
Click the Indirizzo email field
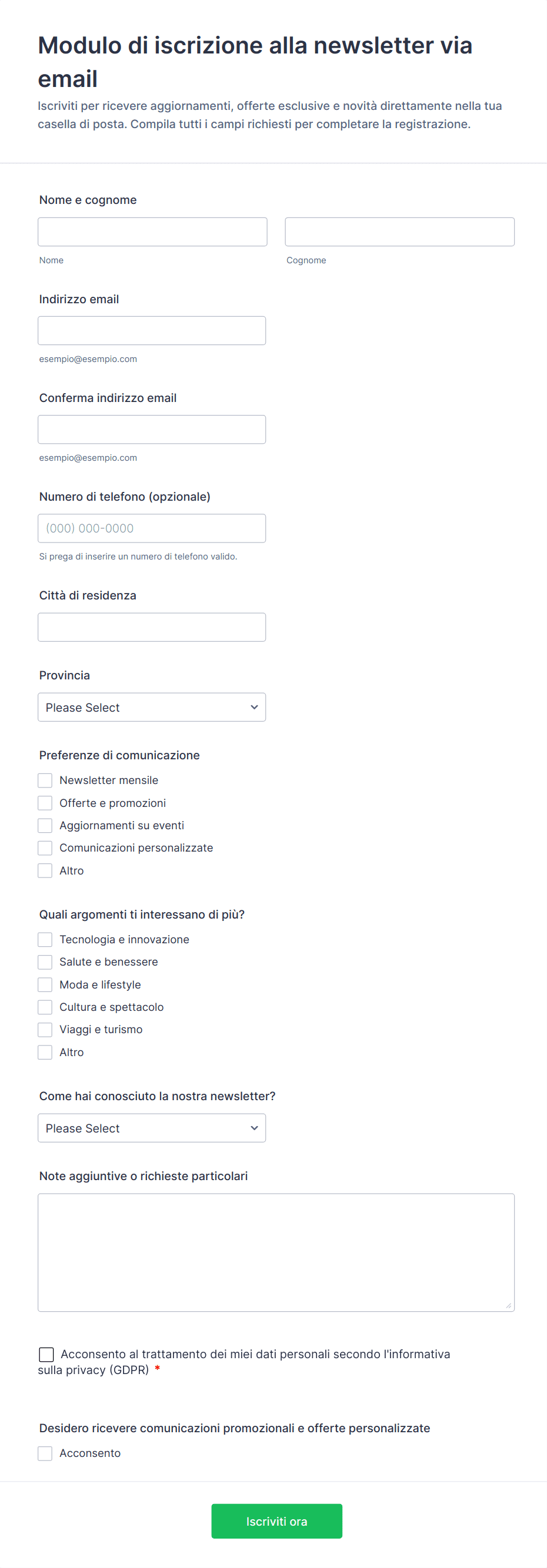coord(152,330)
